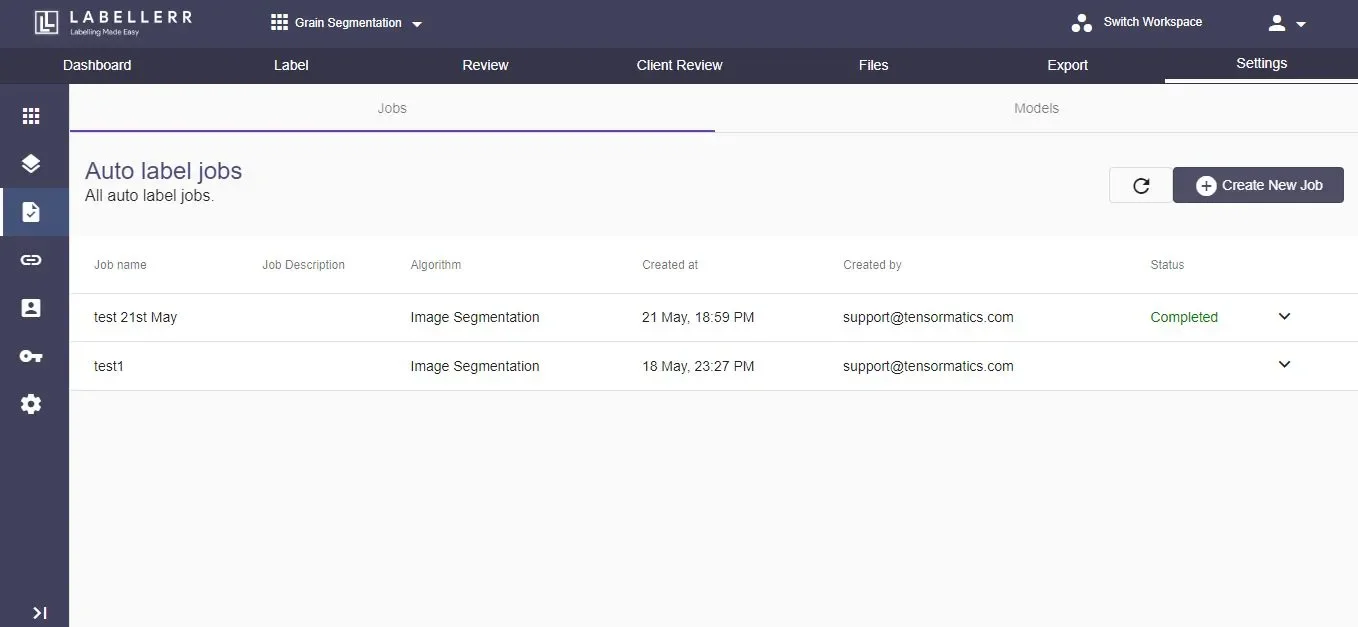Click support email in test1 row

pos(928,366)
